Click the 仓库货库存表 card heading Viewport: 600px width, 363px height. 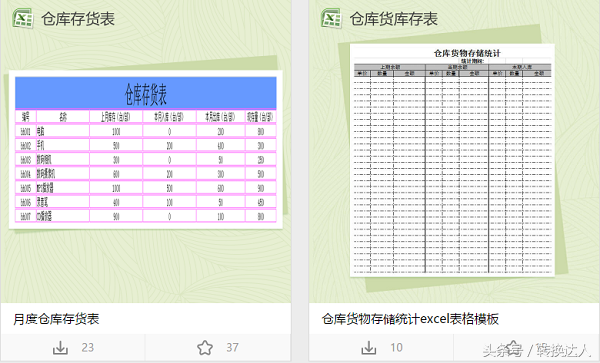click(393, 18)
